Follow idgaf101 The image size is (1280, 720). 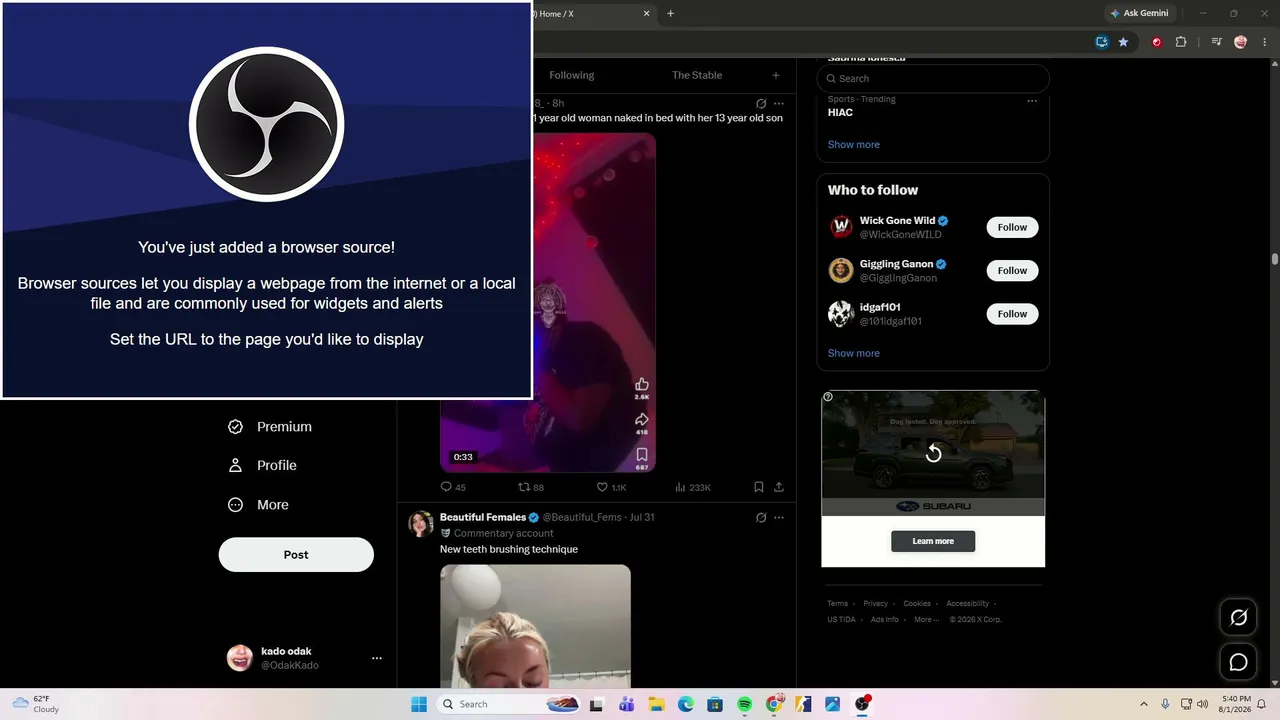[x=1012, y=314]
